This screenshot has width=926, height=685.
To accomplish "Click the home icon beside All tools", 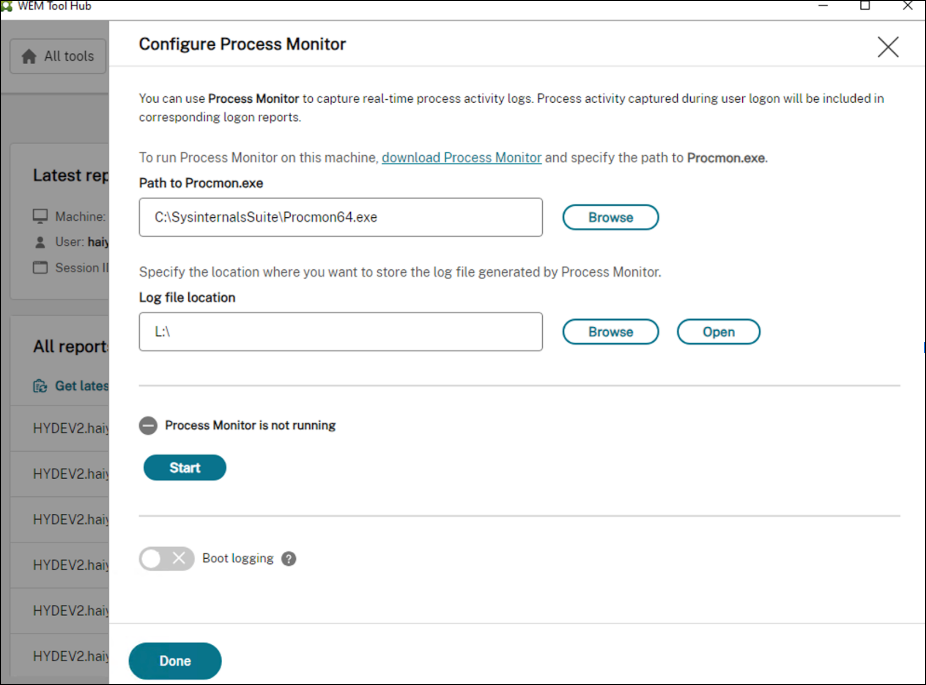I will 29,56.
